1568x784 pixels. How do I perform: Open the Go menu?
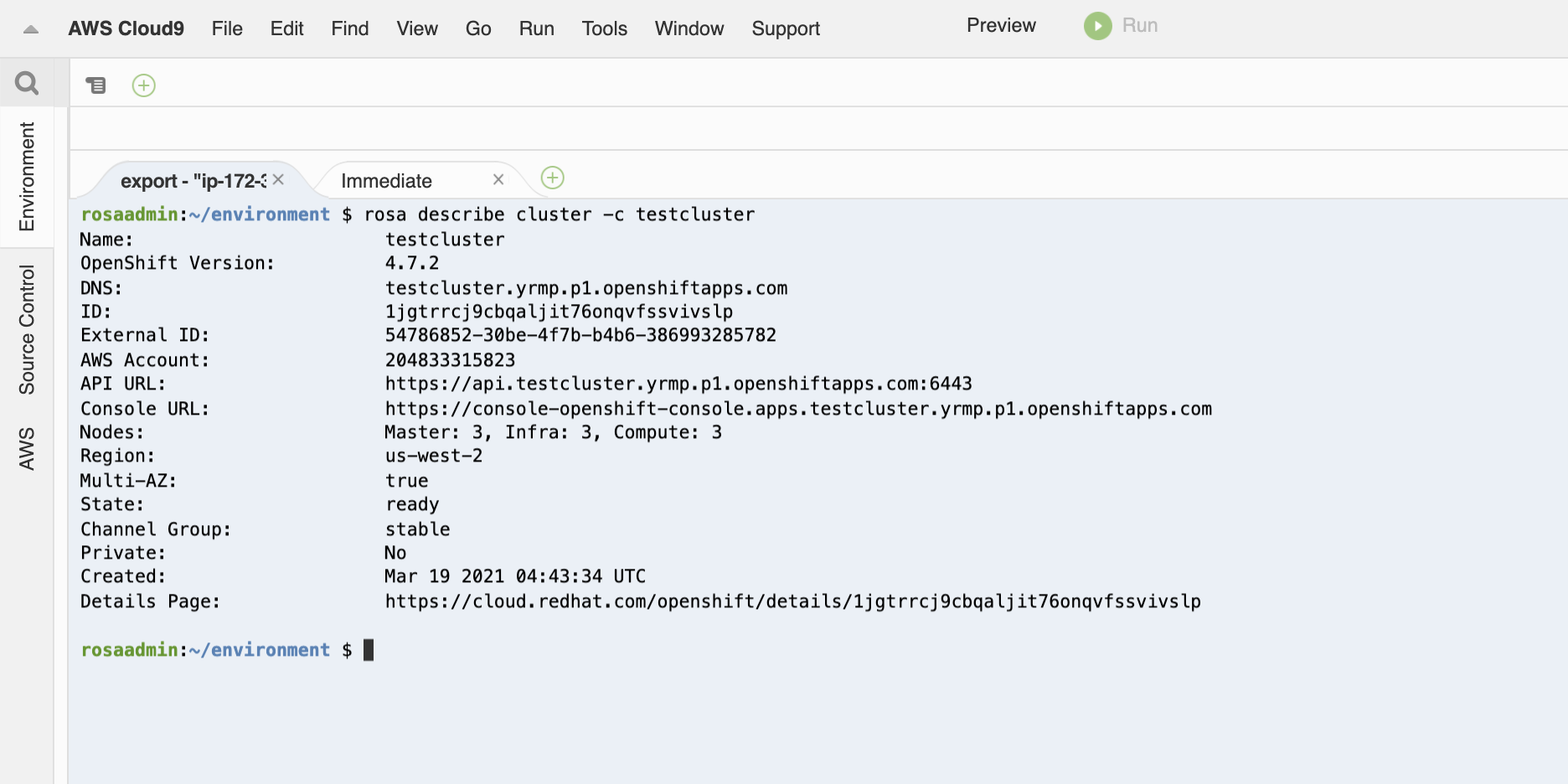coord(478,28)
